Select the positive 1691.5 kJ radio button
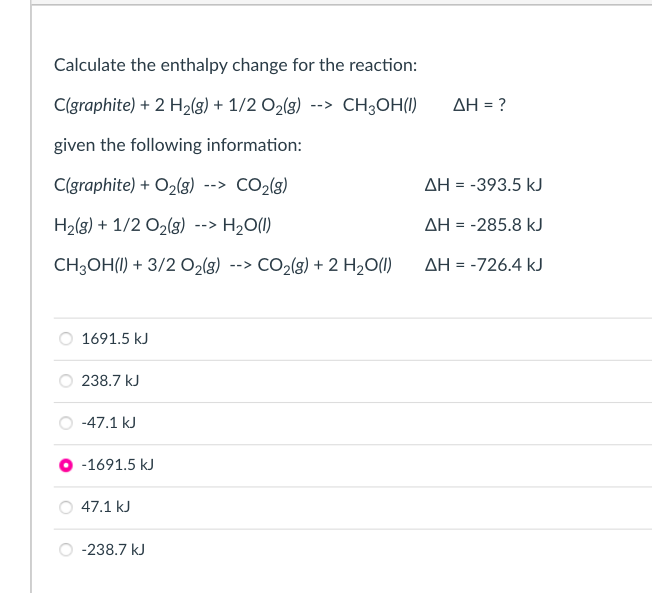 [x=66, y=339]
